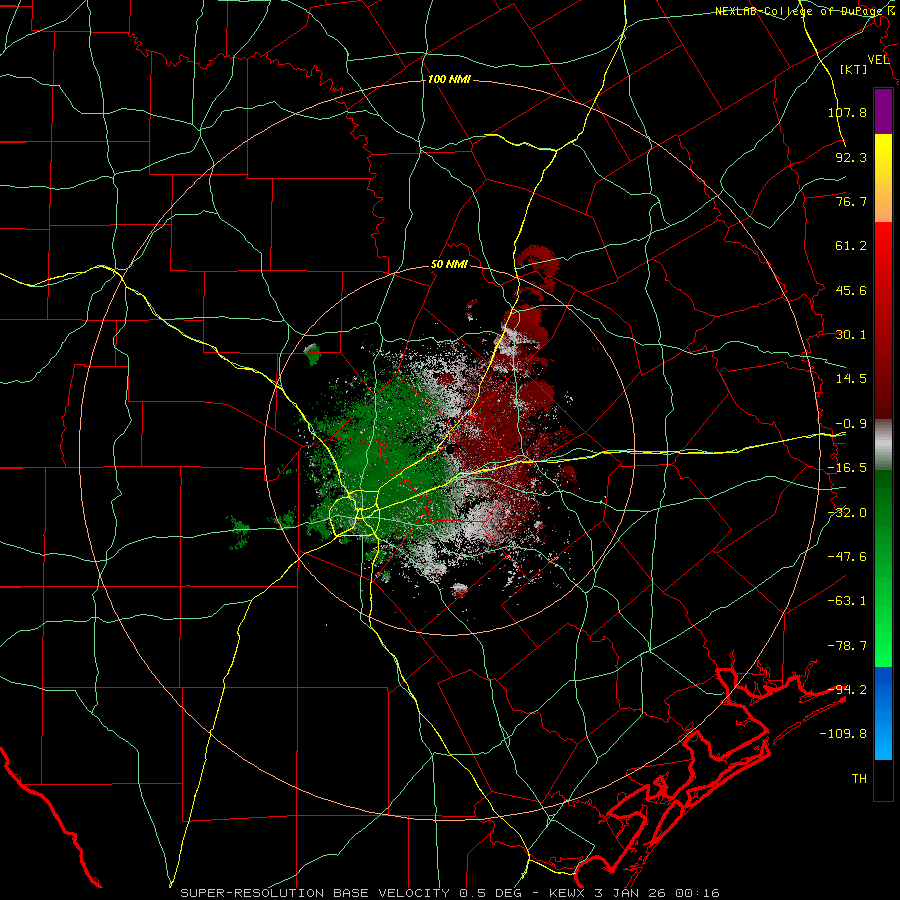Click the -0.9 velocity scale value
This screenshot has height=900, width=900.
pyautogui.click(x=851, y=424)
